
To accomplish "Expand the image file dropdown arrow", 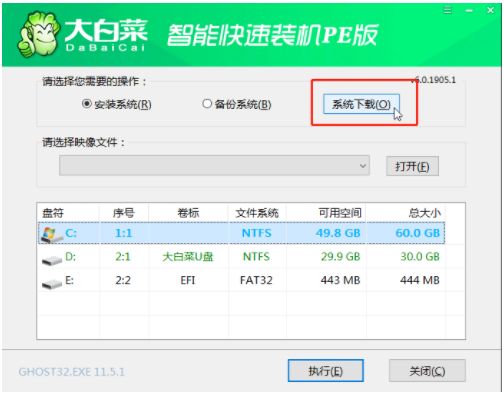I will 363,166.
